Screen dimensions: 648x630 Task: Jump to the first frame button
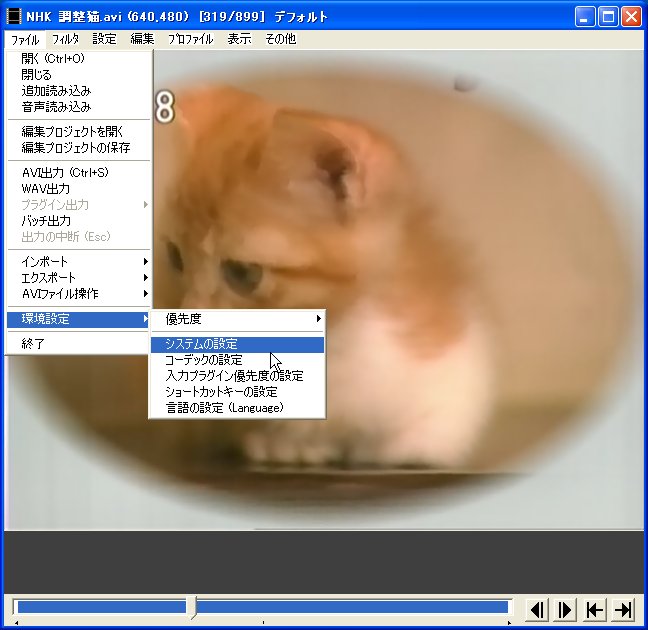point(594,610)
